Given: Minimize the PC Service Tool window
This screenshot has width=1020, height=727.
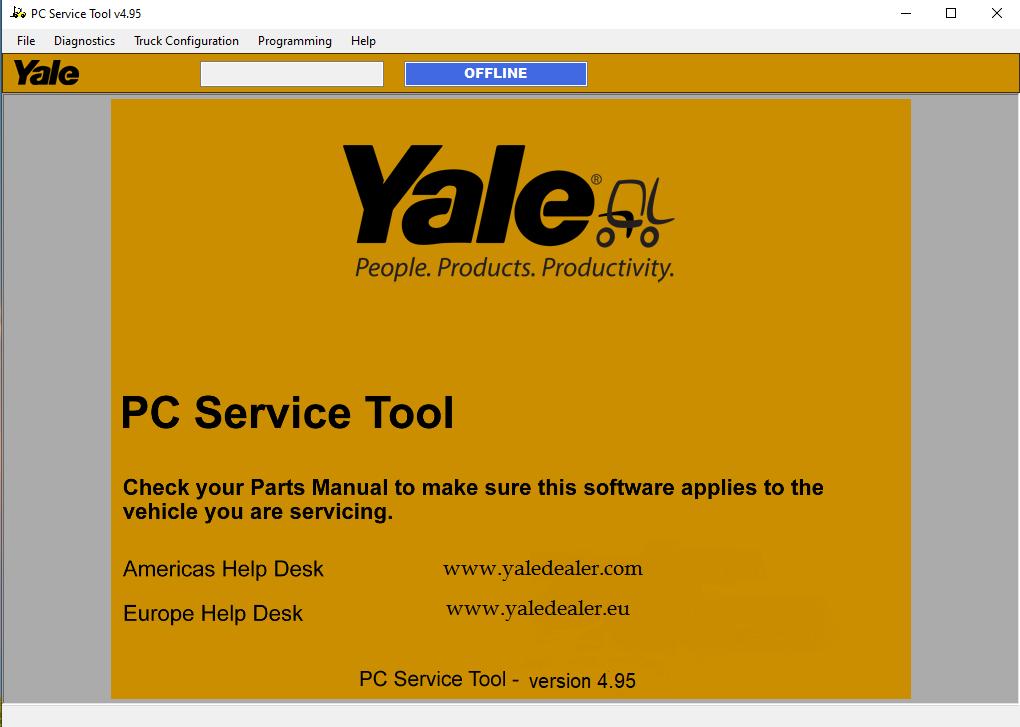Looking at the screenshot, I should [906, 13].
